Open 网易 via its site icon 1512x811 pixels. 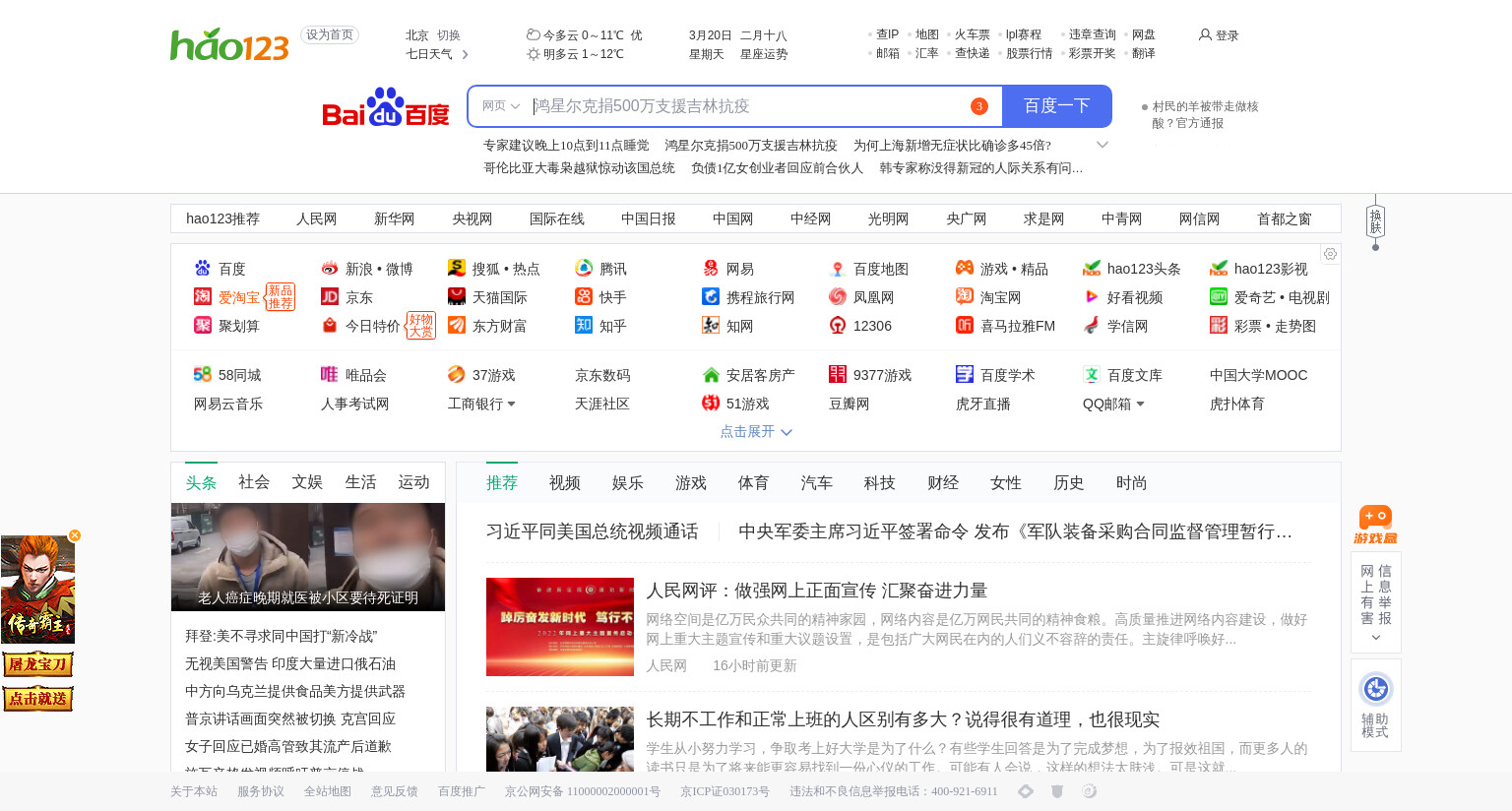pos(711,268)
